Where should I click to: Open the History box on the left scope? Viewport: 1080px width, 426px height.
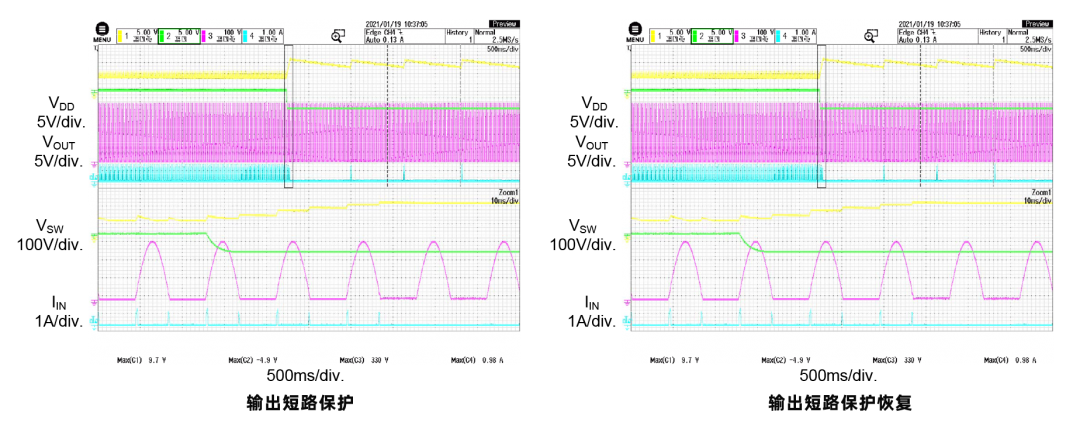(457, 36)
